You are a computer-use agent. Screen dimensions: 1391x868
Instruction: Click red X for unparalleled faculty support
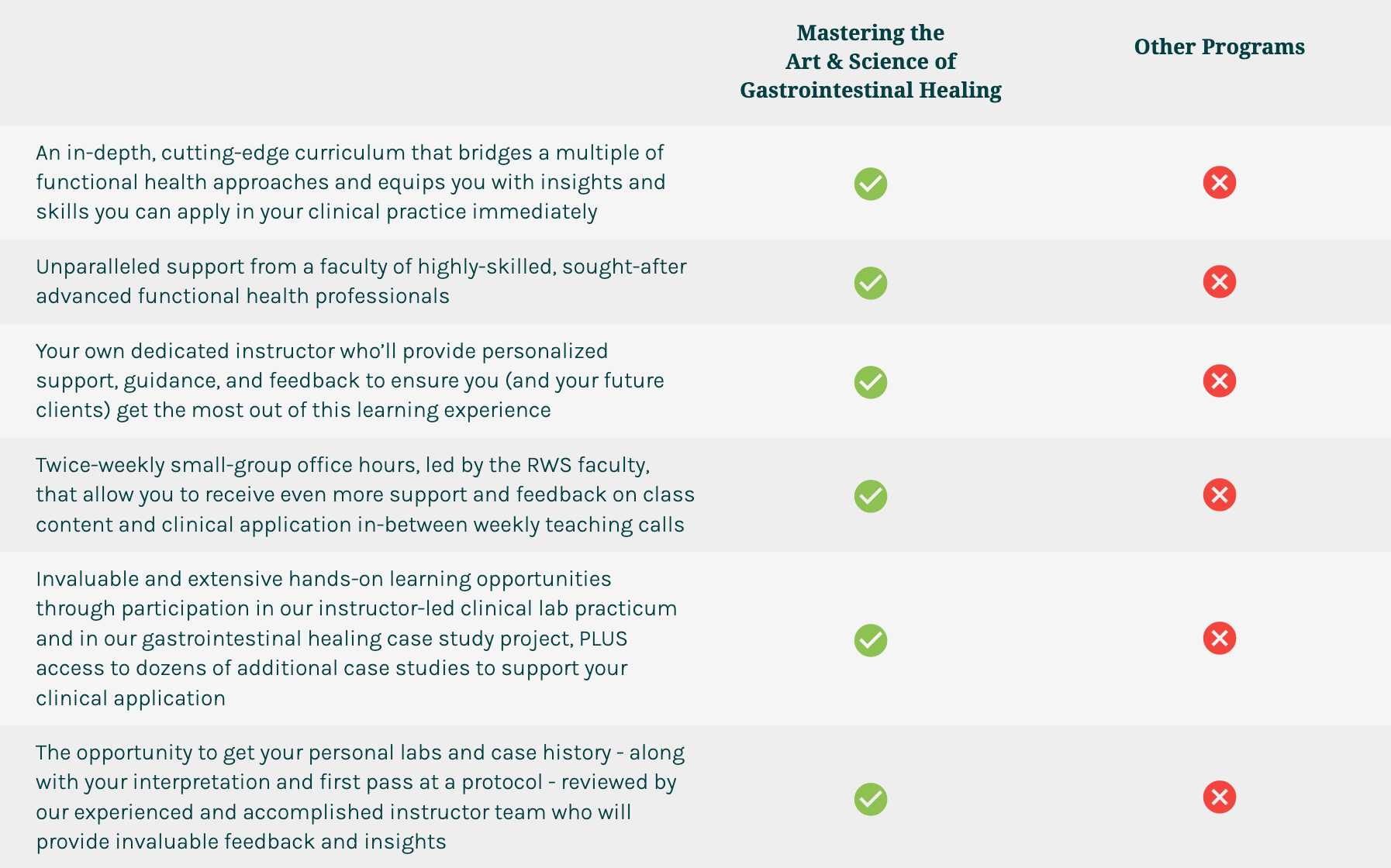(x=1219, y=281)
